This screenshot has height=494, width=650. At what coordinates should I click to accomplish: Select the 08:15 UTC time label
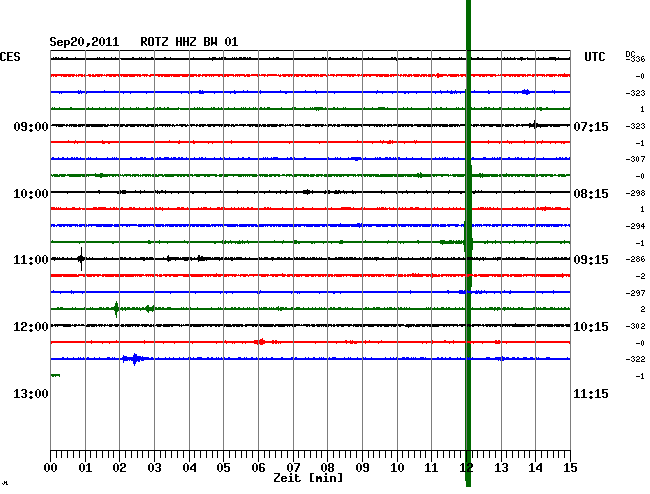pos(591,194)
